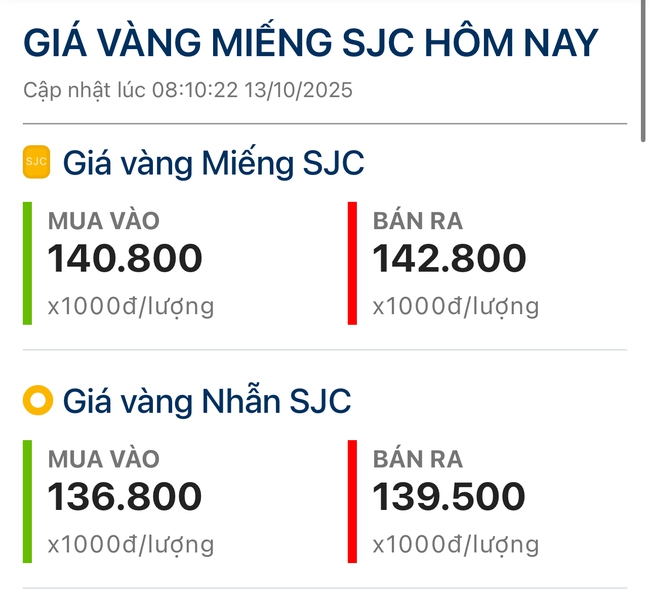The height and width of the screenshot is (600, 650).
Task: Click red sell indicator bar for Miếng SJC
Action: pos(352,263)
